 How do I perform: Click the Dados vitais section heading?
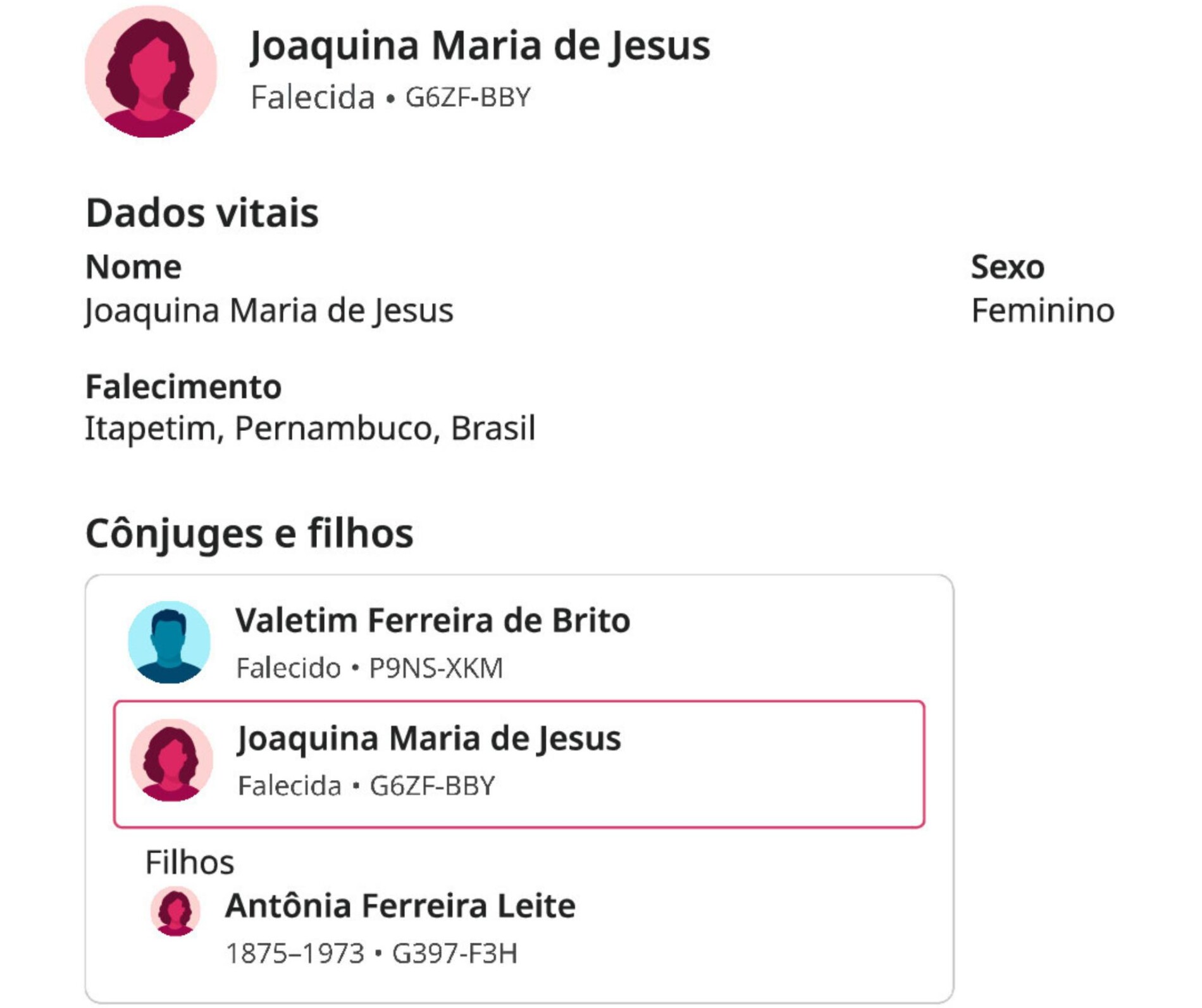(x=202, y=213)
